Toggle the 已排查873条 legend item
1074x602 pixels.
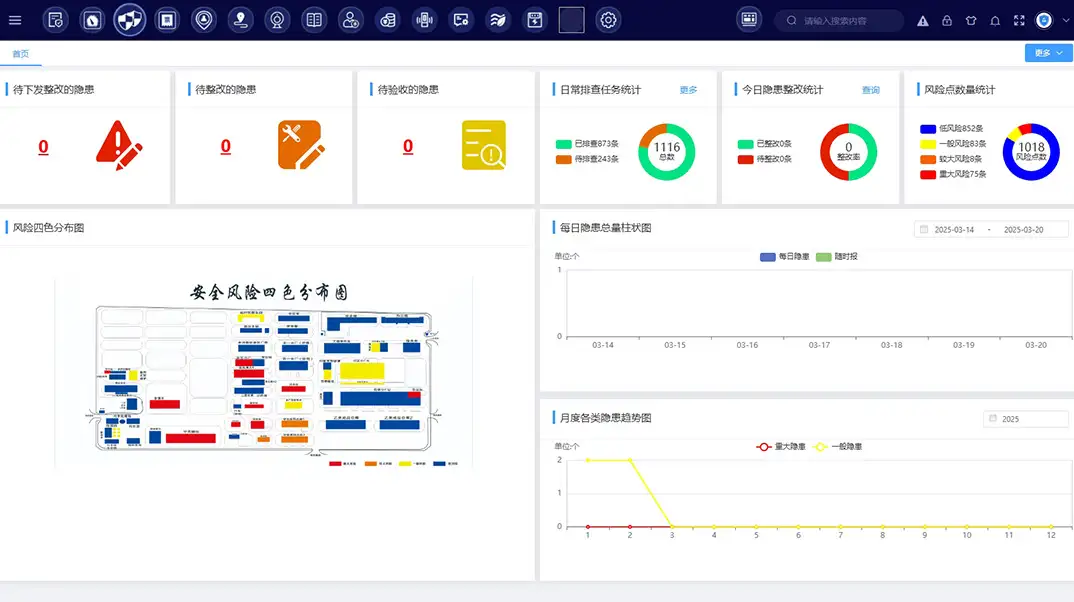(x=587, y=144)
